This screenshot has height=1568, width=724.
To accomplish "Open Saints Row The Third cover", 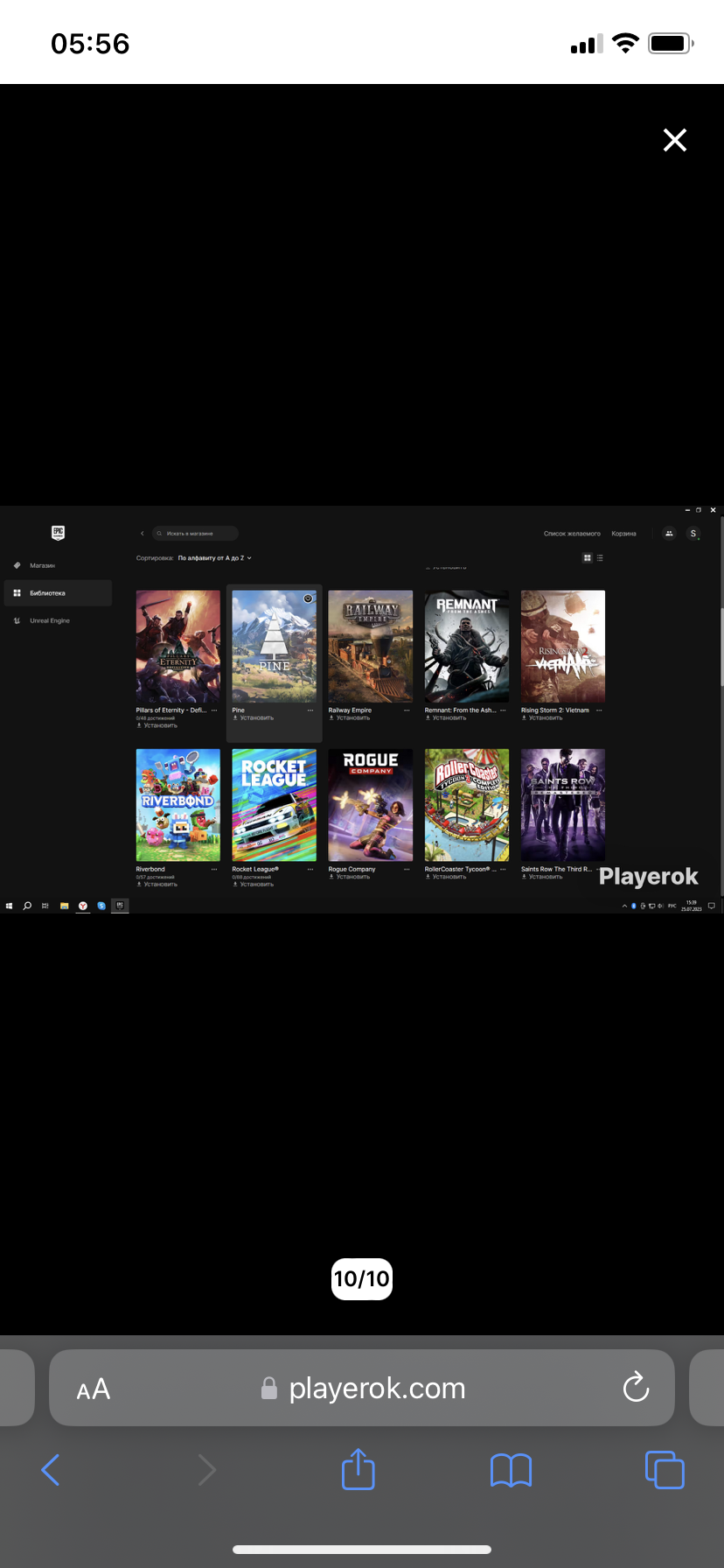I will (x=563, y=805).
